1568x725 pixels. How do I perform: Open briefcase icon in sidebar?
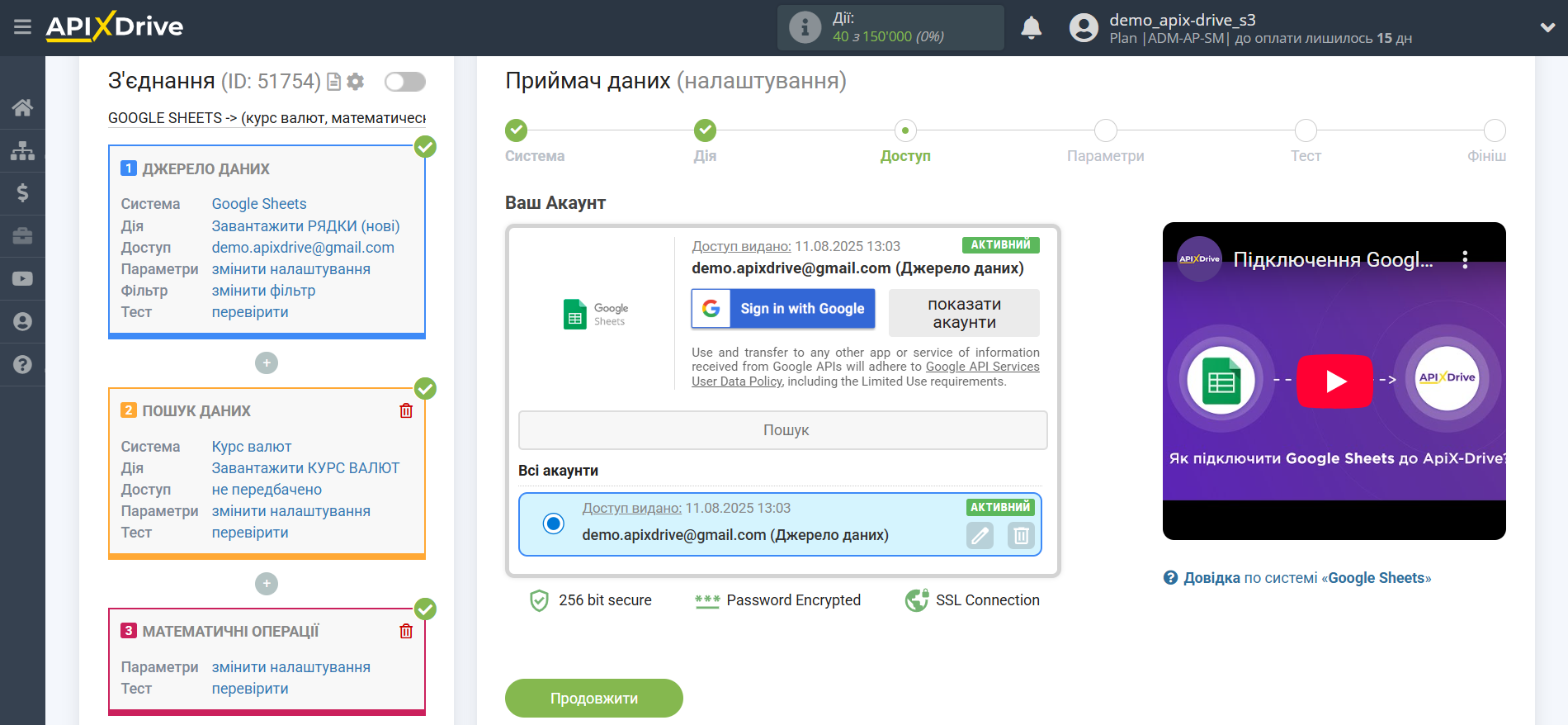[x=22, y=236]
